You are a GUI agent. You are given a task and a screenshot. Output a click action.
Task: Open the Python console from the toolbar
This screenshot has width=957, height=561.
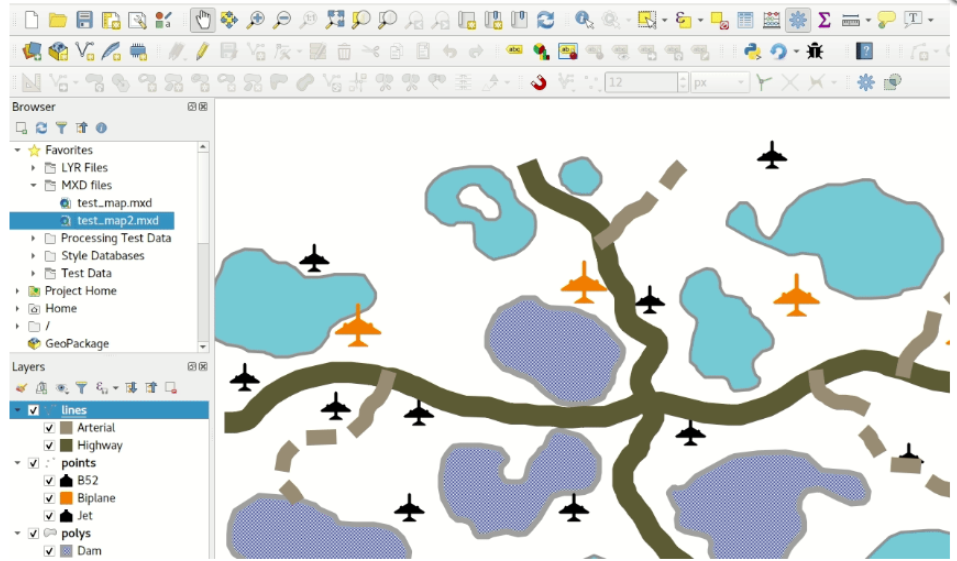(752, 51)
